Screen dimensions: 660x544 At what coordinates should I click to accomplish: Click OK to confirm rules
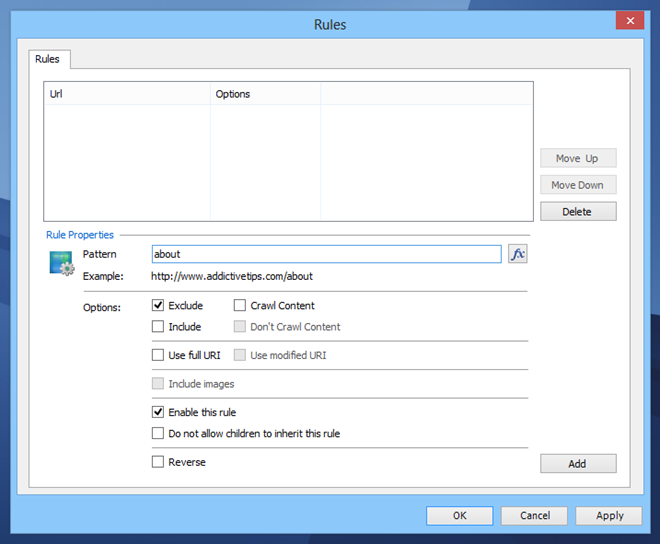(459, 516)
